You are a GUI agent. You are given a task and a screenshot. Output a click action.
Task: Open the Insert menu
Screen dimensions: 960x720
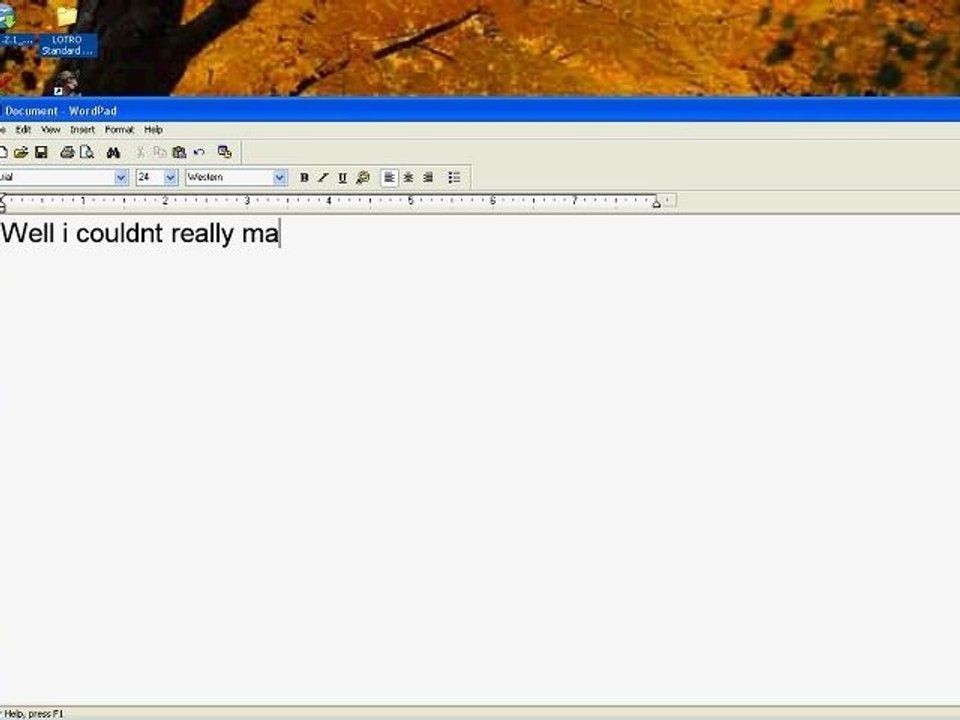click(x=82, y=130)
